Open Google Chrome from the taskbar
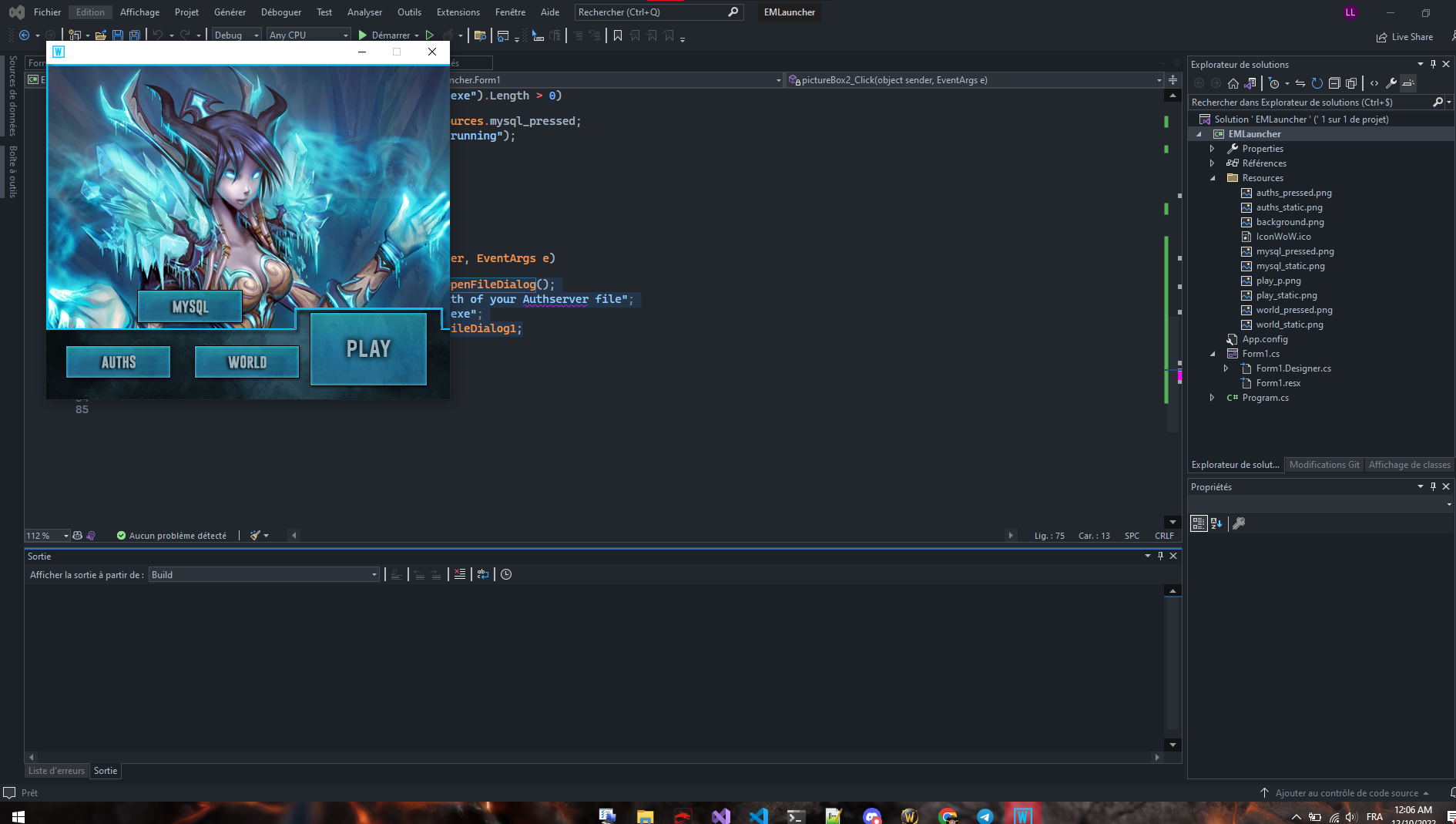The image size is (1456, 824). [948, 816]
